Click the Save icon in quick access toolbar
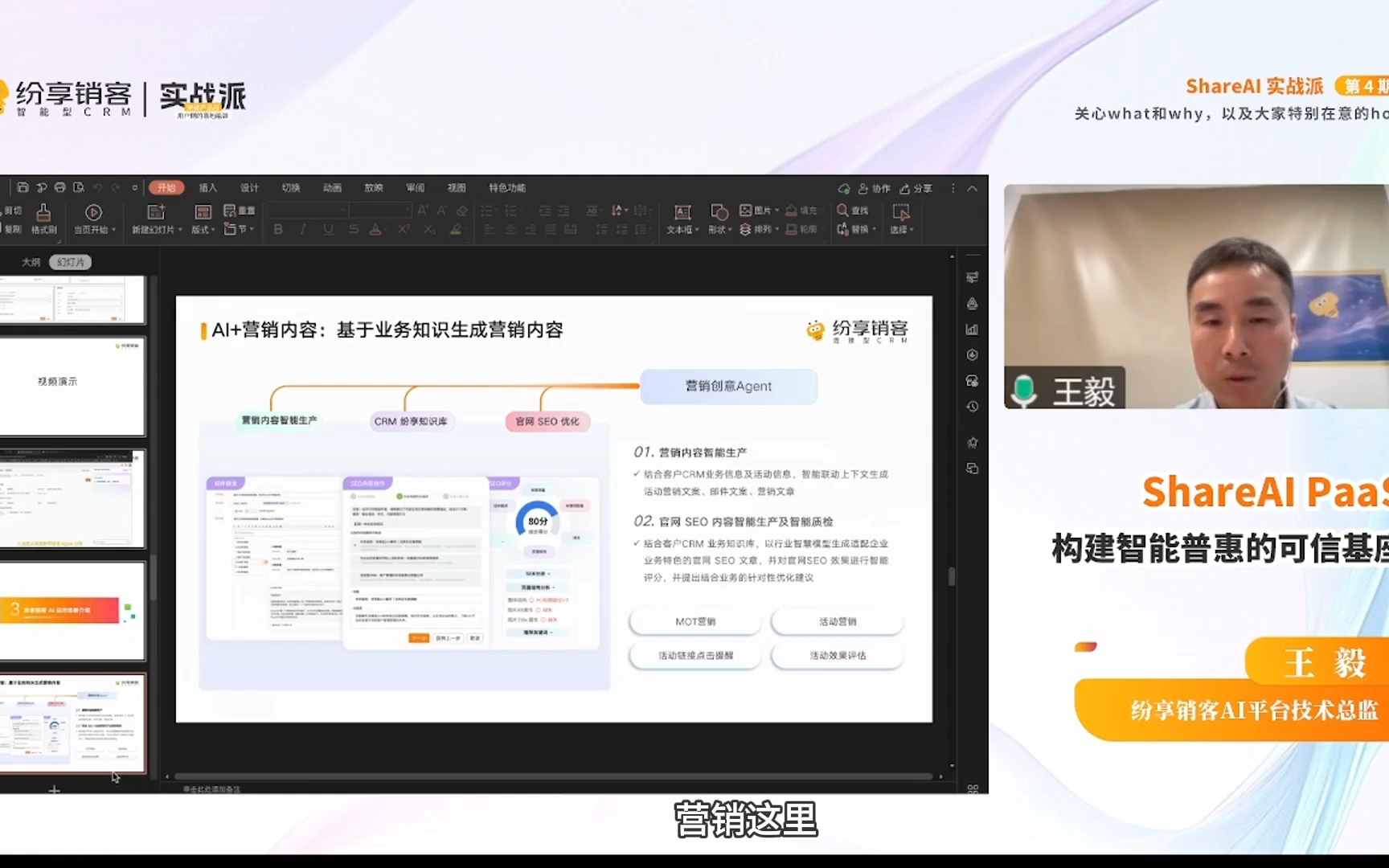Viewport: 1389px width, 868px height. 23,187
